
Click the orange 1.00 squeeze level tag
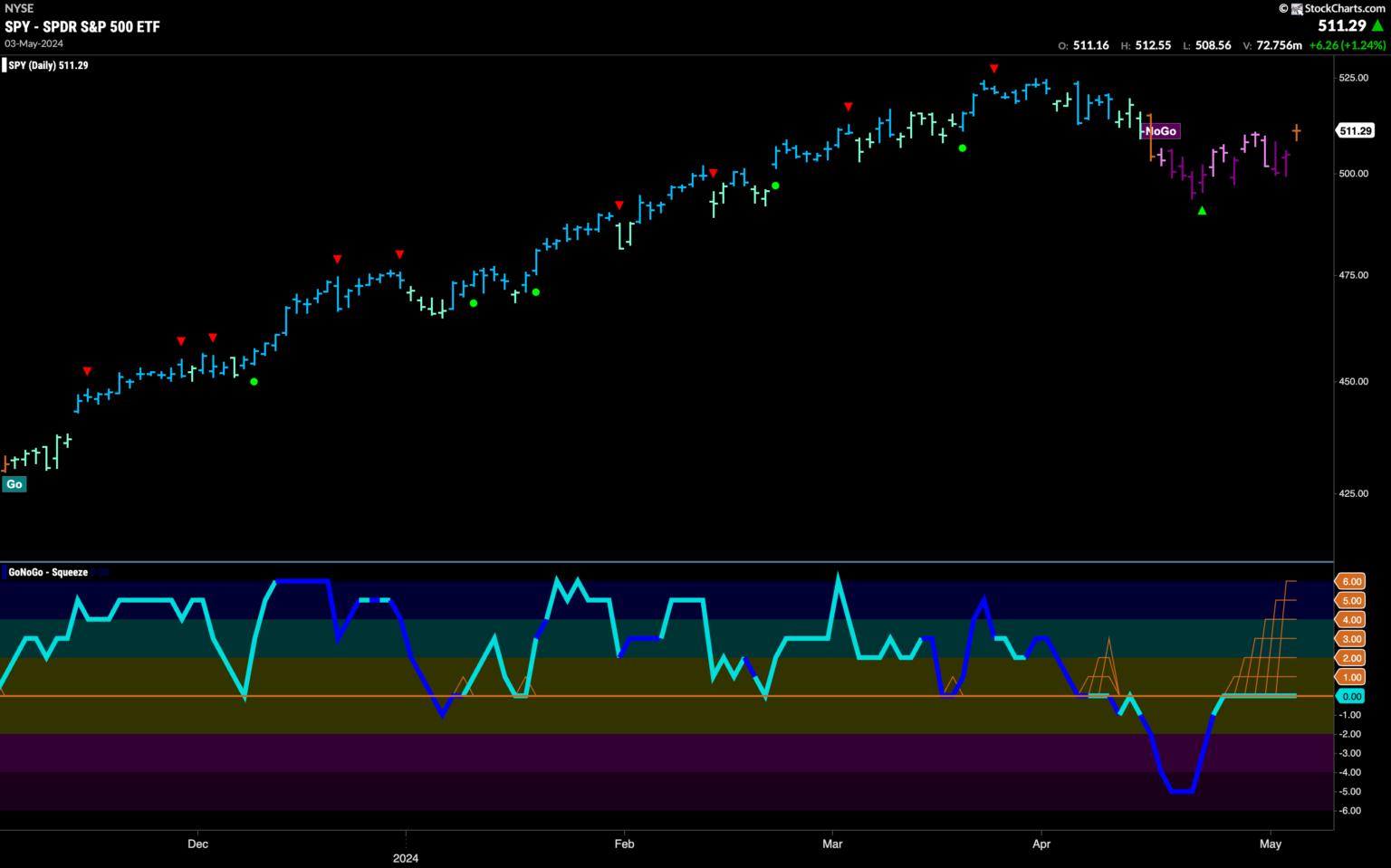pyautogui.click(x=1351, y=677)
